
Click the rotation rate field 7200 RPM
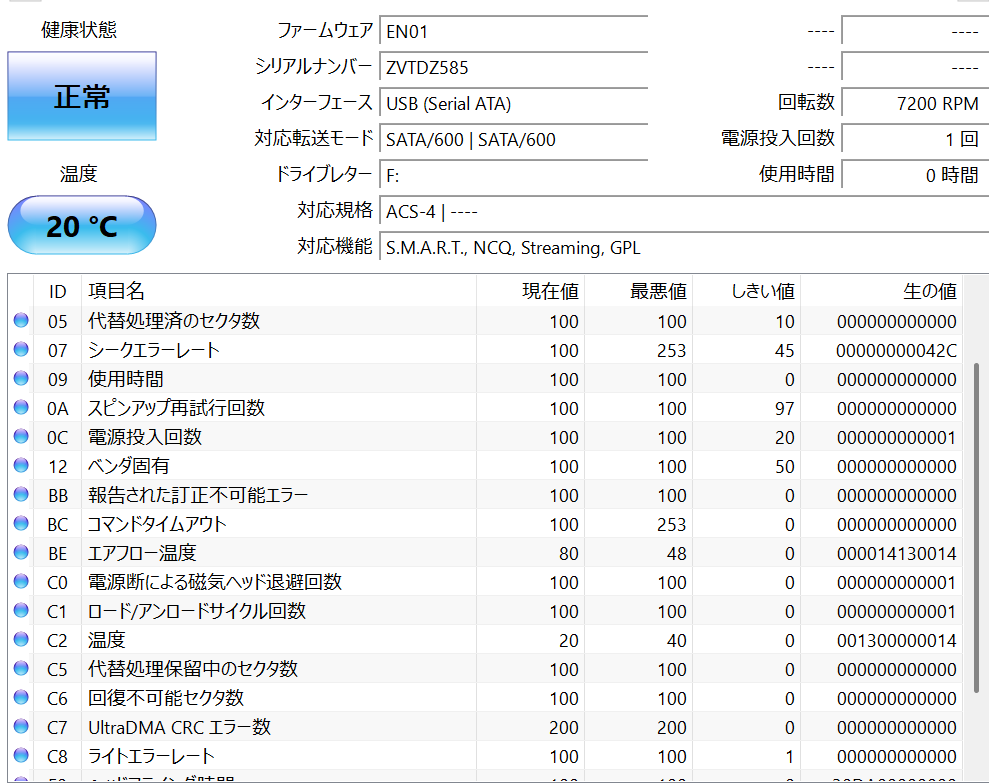pos(915,103)
